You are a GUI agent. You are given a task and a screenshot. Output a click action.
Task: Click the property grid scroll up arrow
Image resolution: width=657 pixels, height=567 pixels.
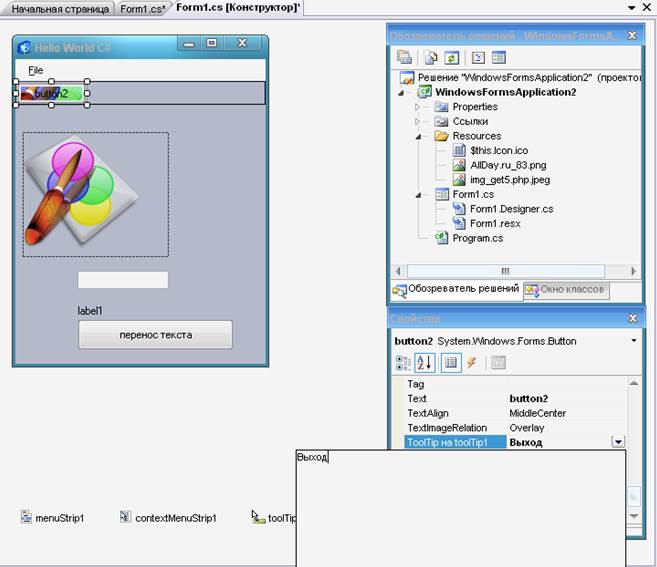(634, 382)
